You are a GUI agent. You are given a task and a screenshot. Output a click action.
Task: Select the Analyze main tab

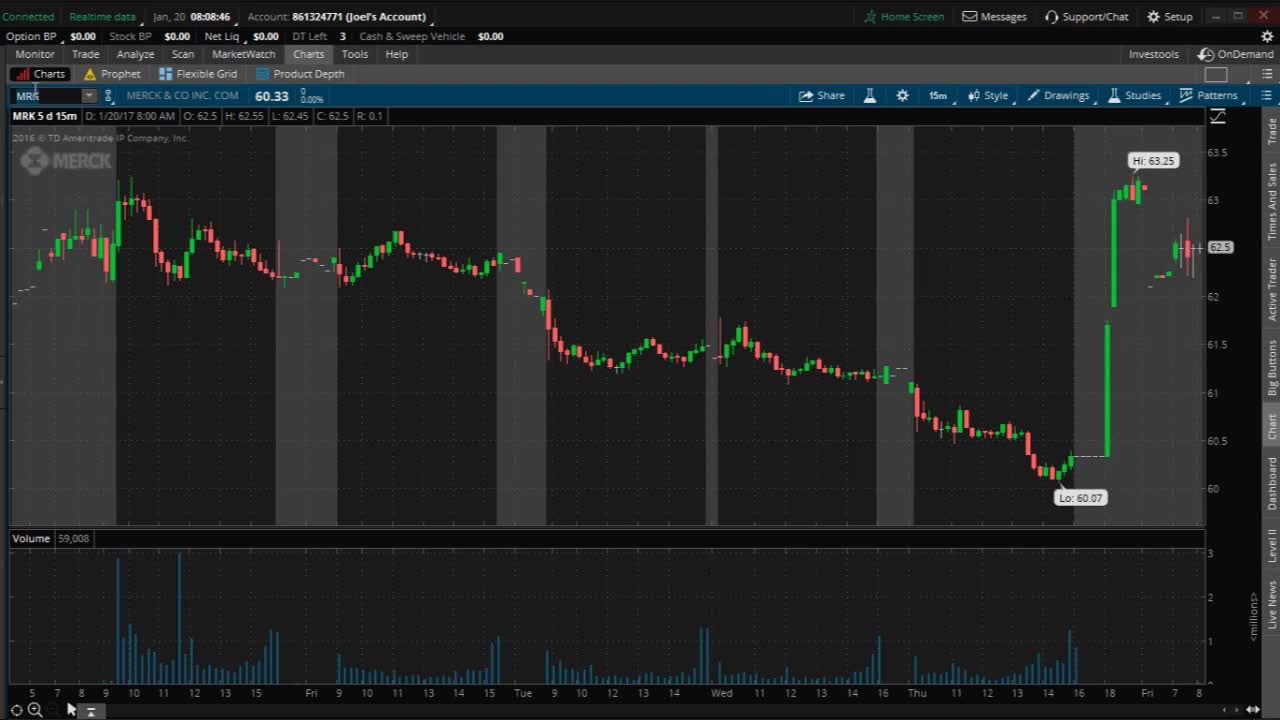pyautogui.click(x=135, y=54)
